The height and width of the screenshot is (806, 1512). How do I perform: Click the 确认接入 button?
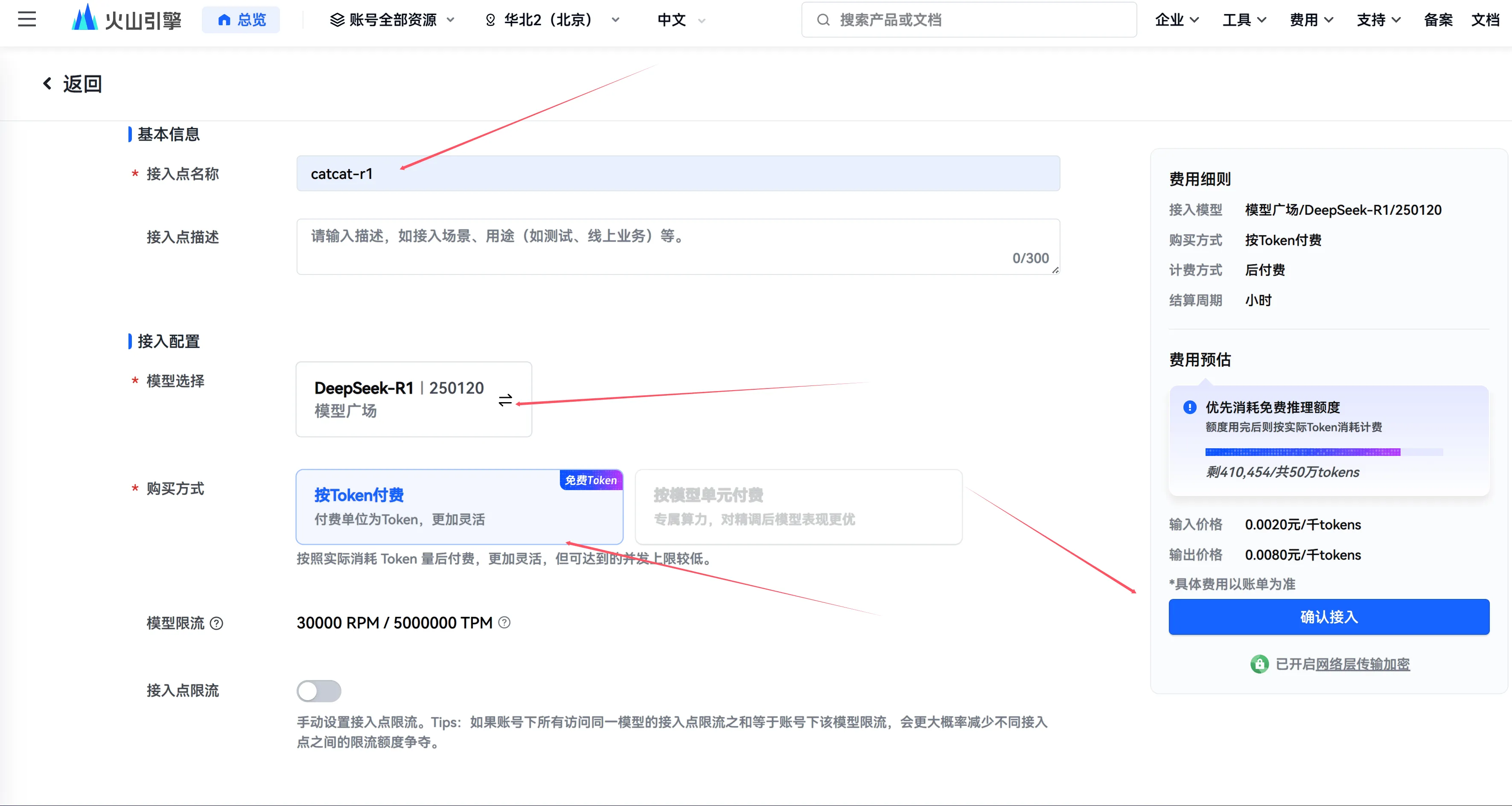coord(1329,617)
